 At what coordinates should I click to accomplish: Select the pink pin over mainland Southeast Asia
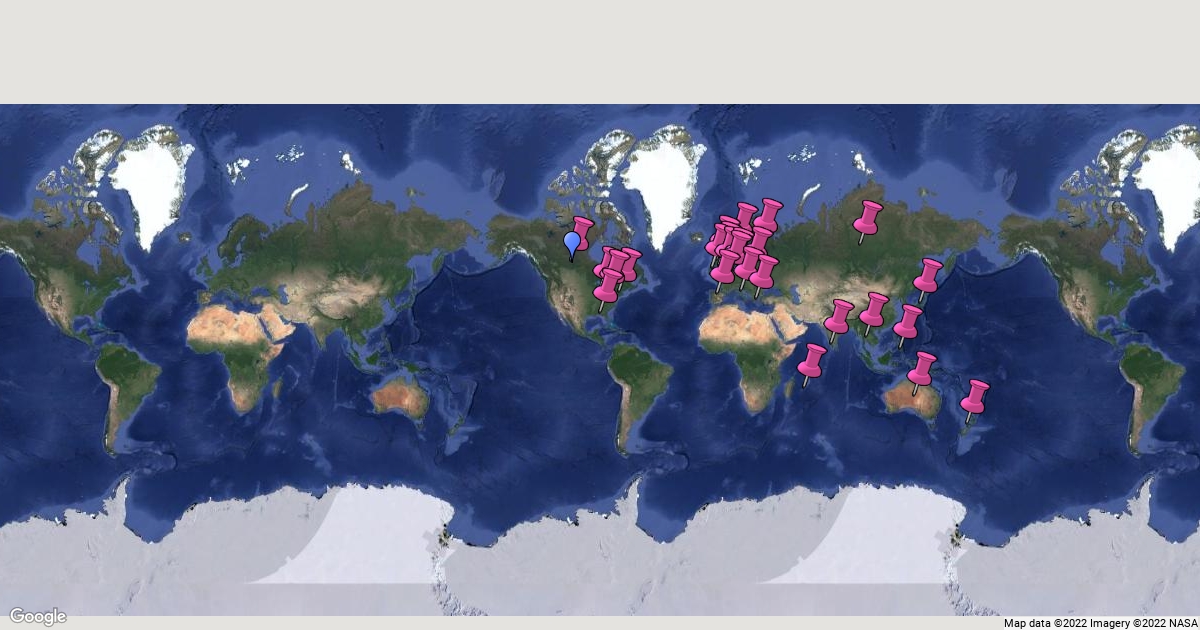(x=873, y=312)
